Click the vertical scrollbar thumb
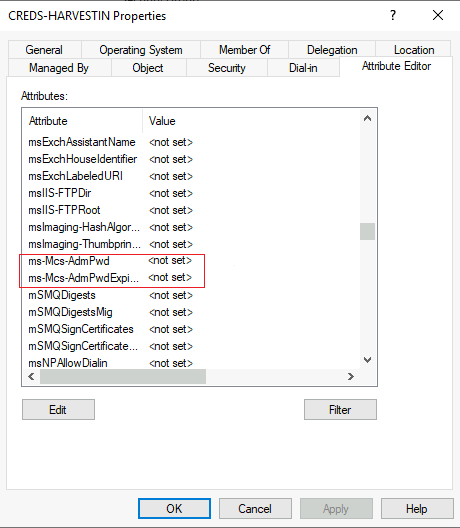This screenshot has width=460, height=528. pyautogui.click(x=367, y=231)
